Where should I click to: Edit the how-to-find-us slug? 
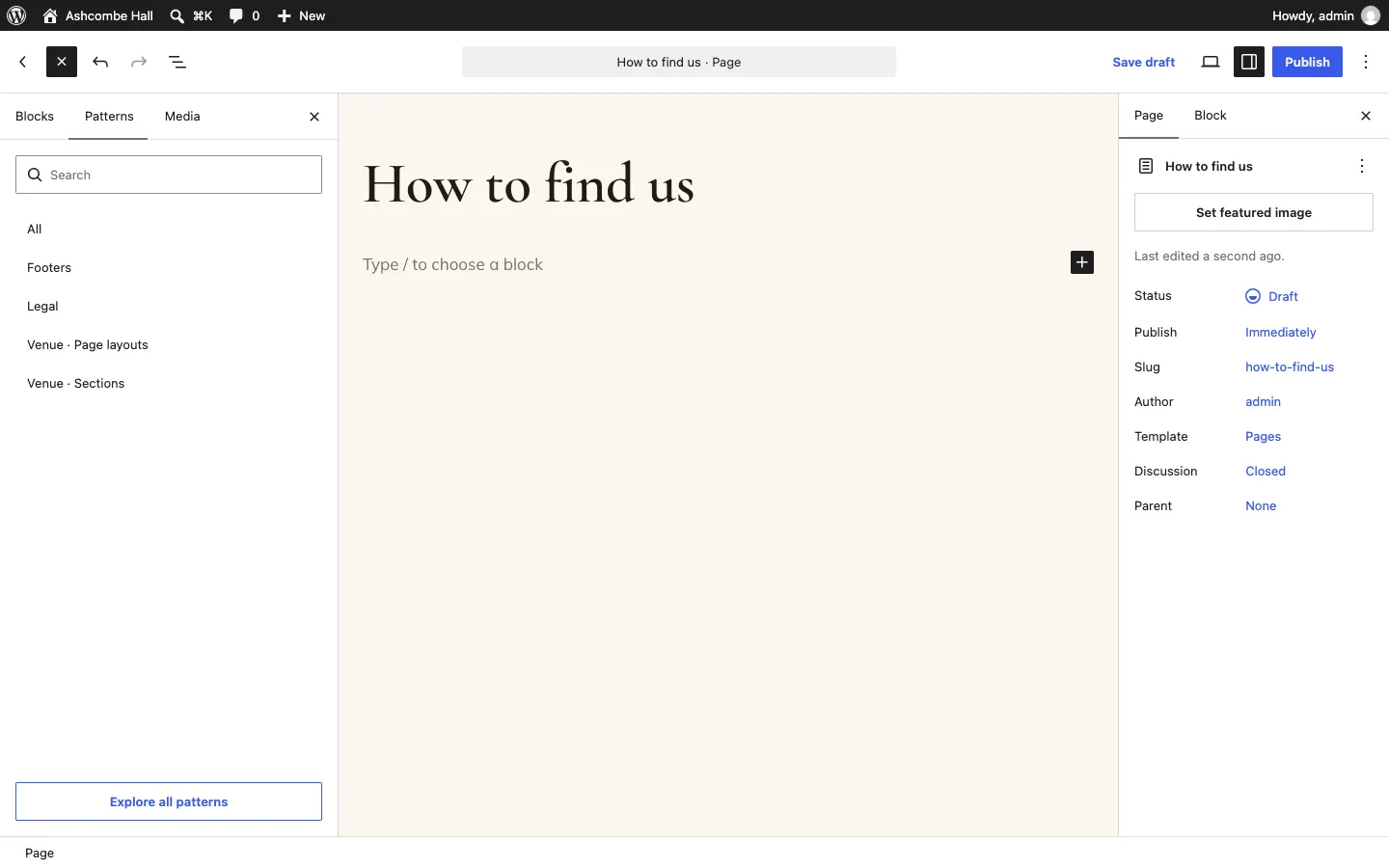[1290, 367]
